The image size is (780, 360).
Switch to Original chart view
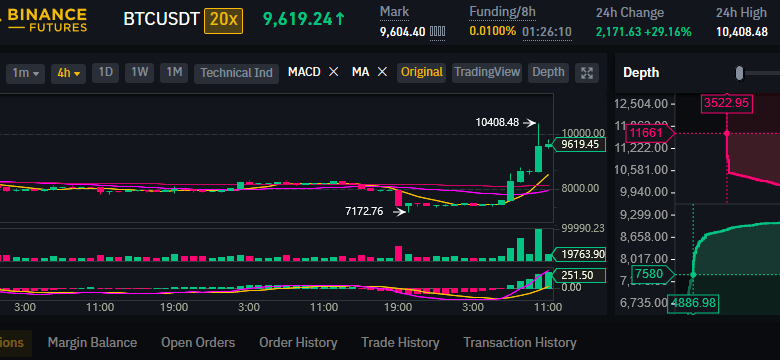tap(421, 73)
